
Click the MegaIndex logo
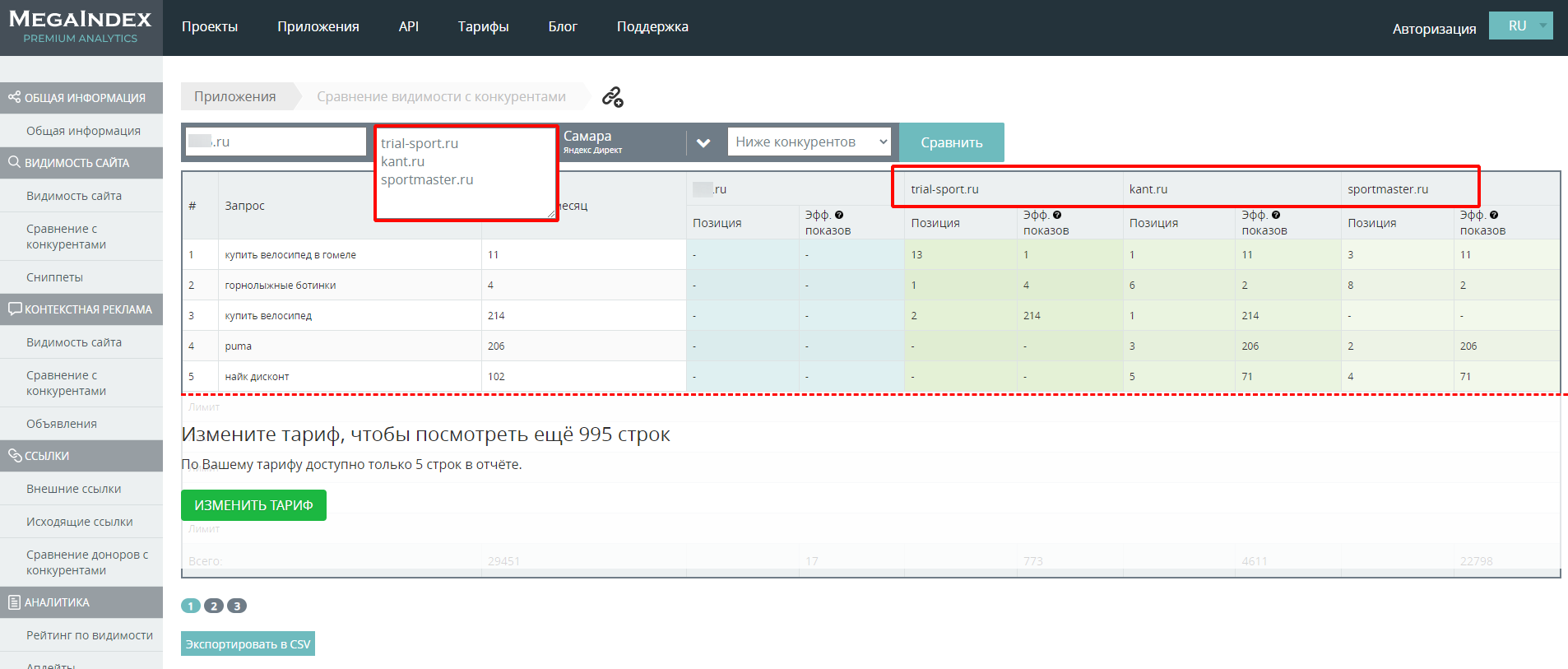point(81,26)
